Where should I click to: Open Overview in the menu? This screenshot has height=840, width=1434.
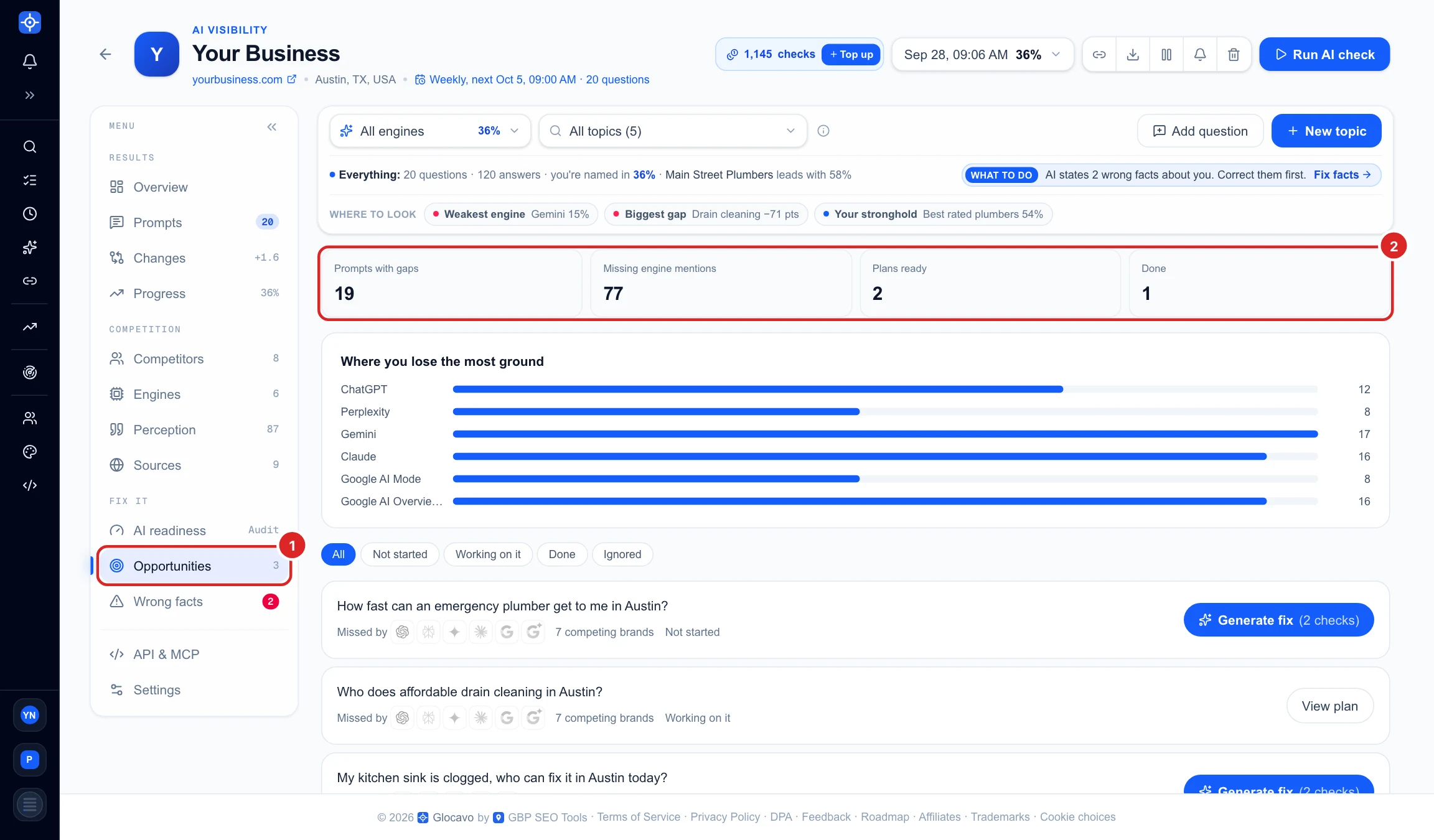pos(194,187)
